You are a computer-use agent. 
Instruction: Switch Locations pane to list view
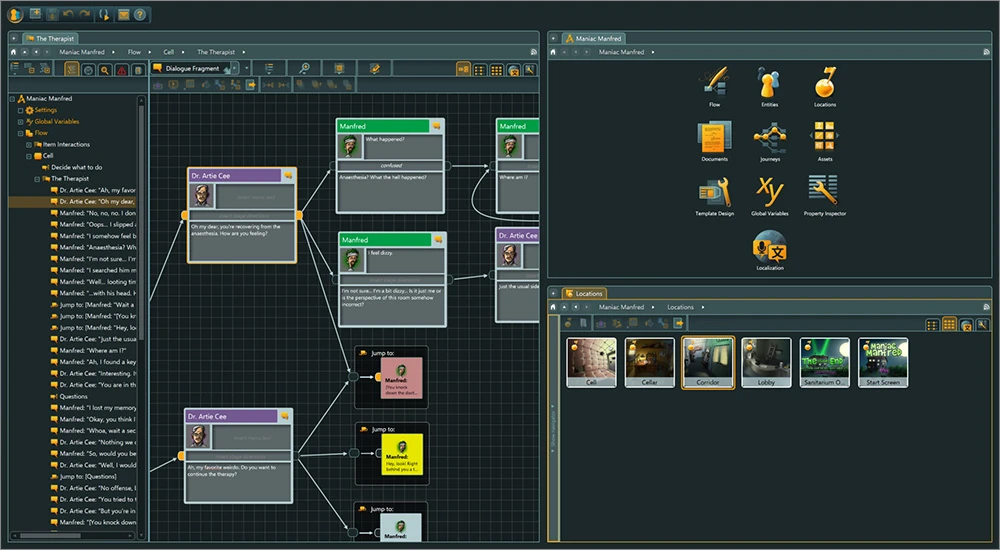coord(932,325)
